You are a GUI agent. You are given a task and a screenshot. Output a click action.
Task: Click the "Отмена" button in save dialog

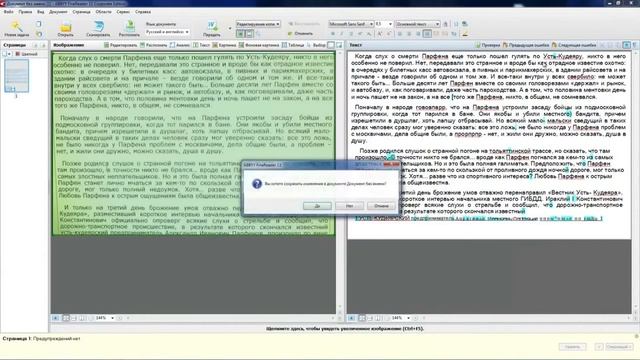coord(381,206)
